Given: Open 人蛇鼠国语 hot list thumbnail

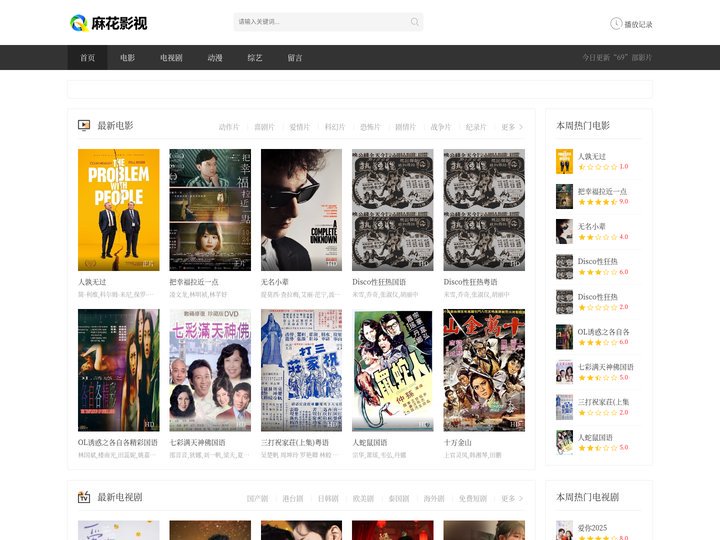Looking at the screenshot, I should pyautogui.click(x=564, y=443).
